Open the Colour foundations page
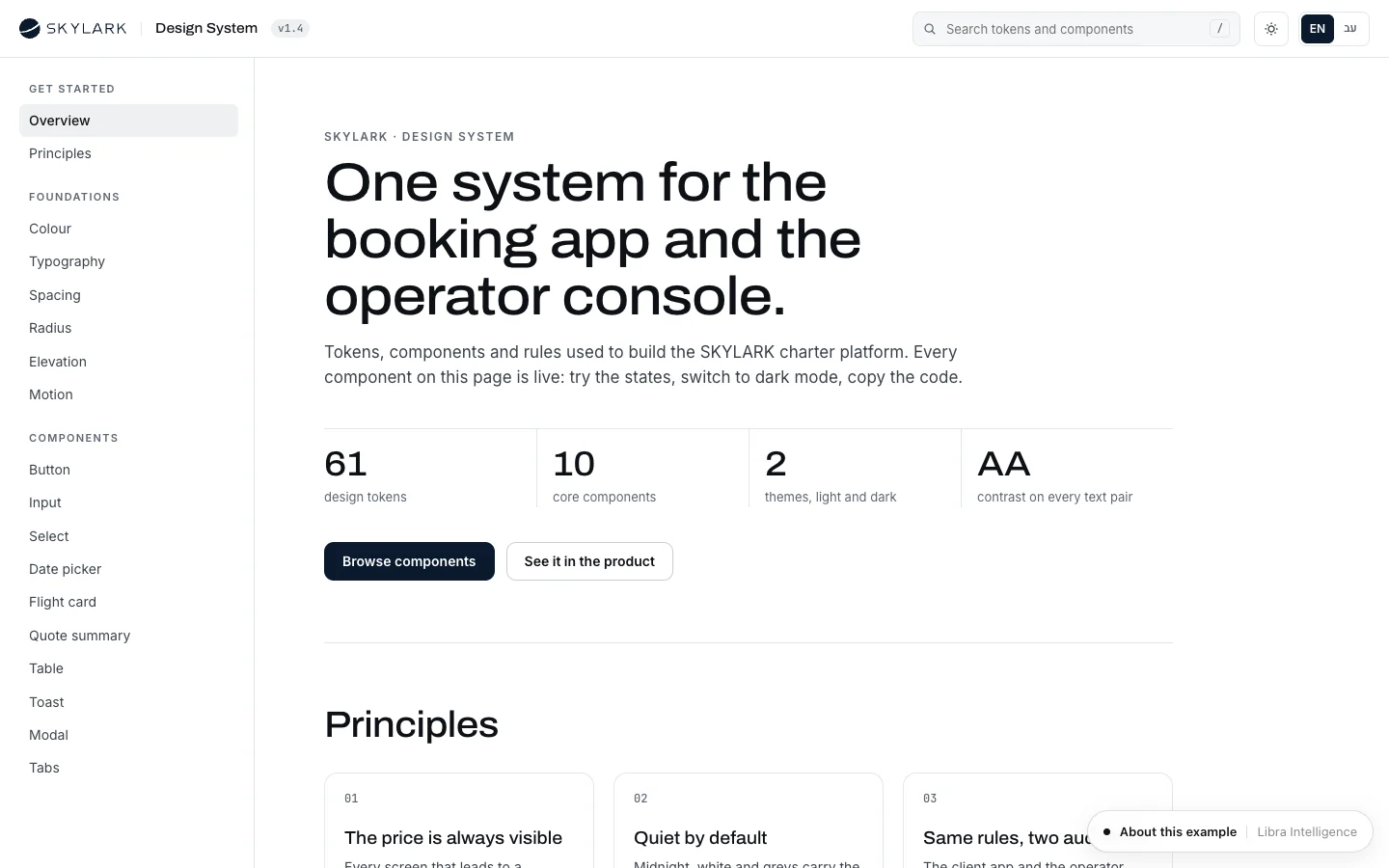 128,229
